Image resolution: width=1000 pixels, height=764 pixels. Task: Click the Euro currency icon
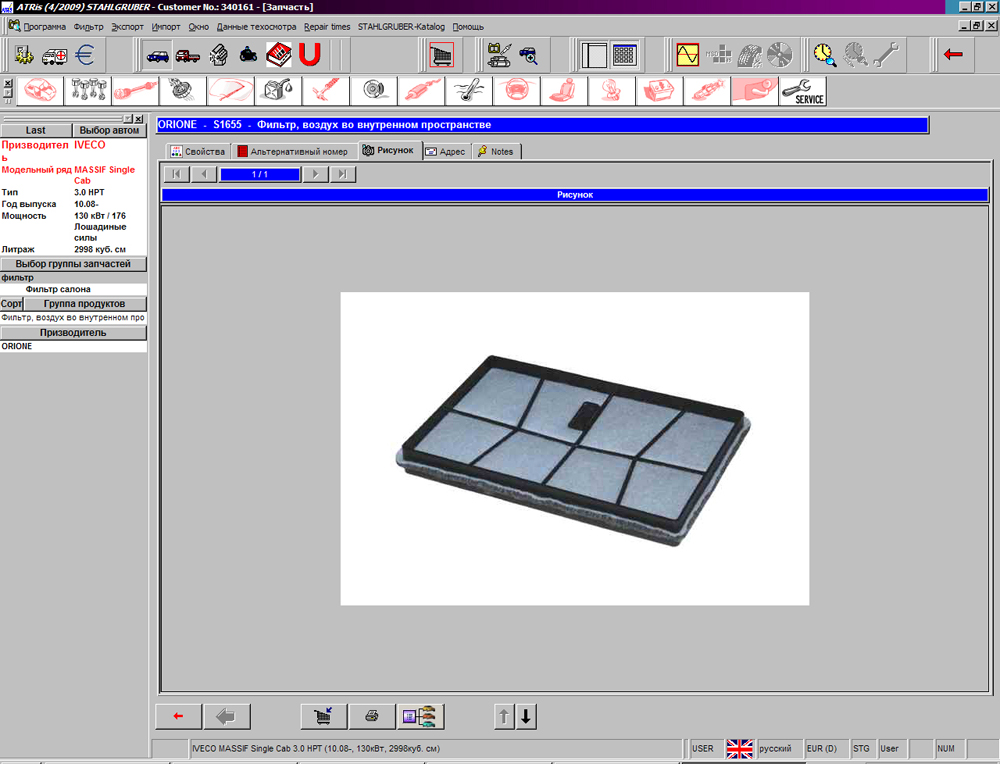pyautogui.click(x=87, y=54)
